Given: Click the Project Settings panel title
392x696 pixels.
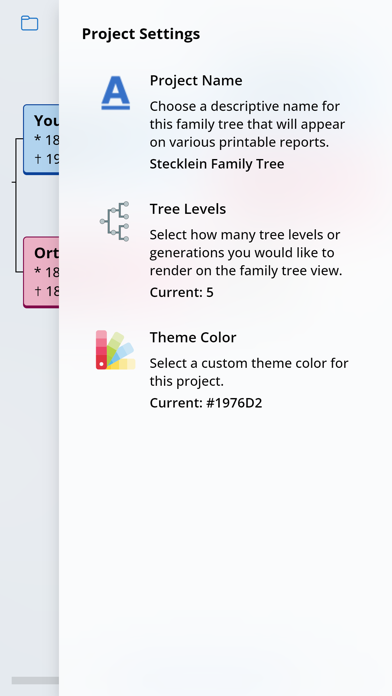Looking at the screenshot, I should pos(141,34).
